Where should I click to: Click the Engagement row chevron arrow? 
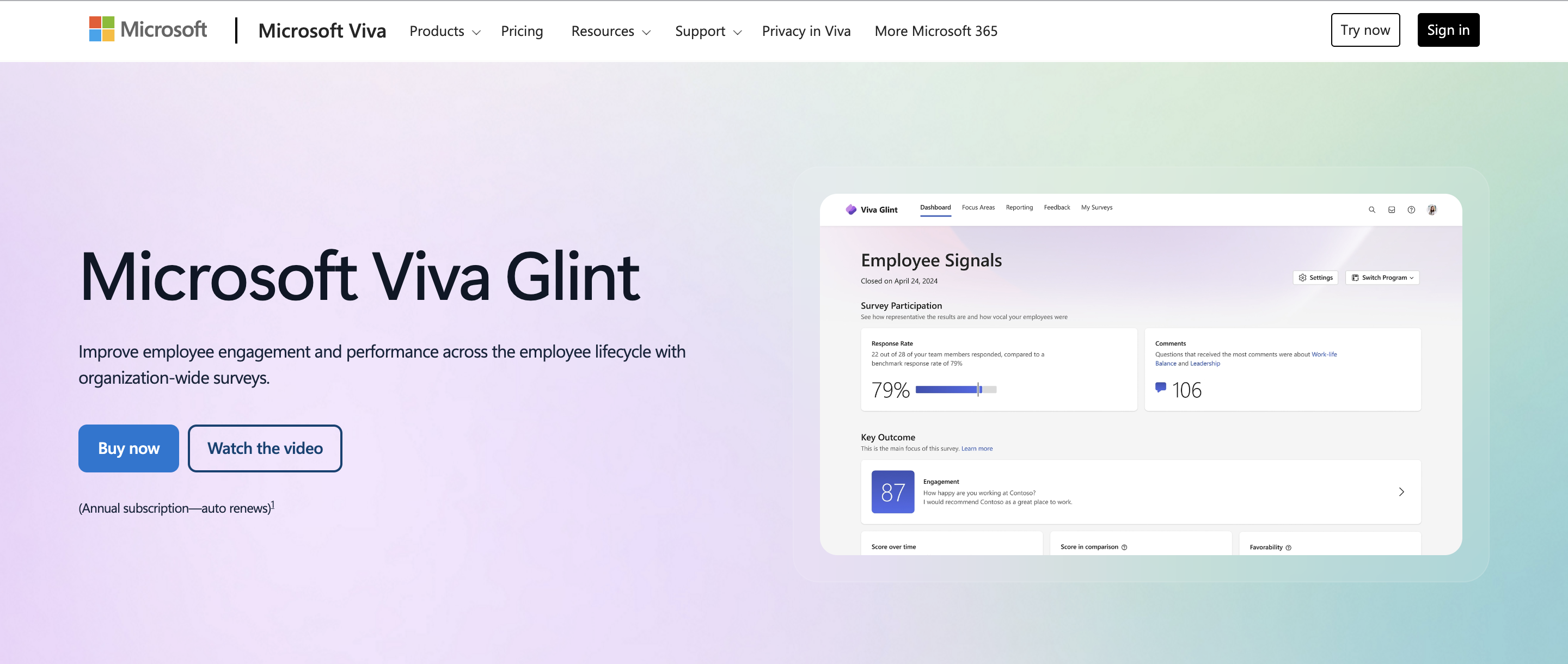[1401, 492]
